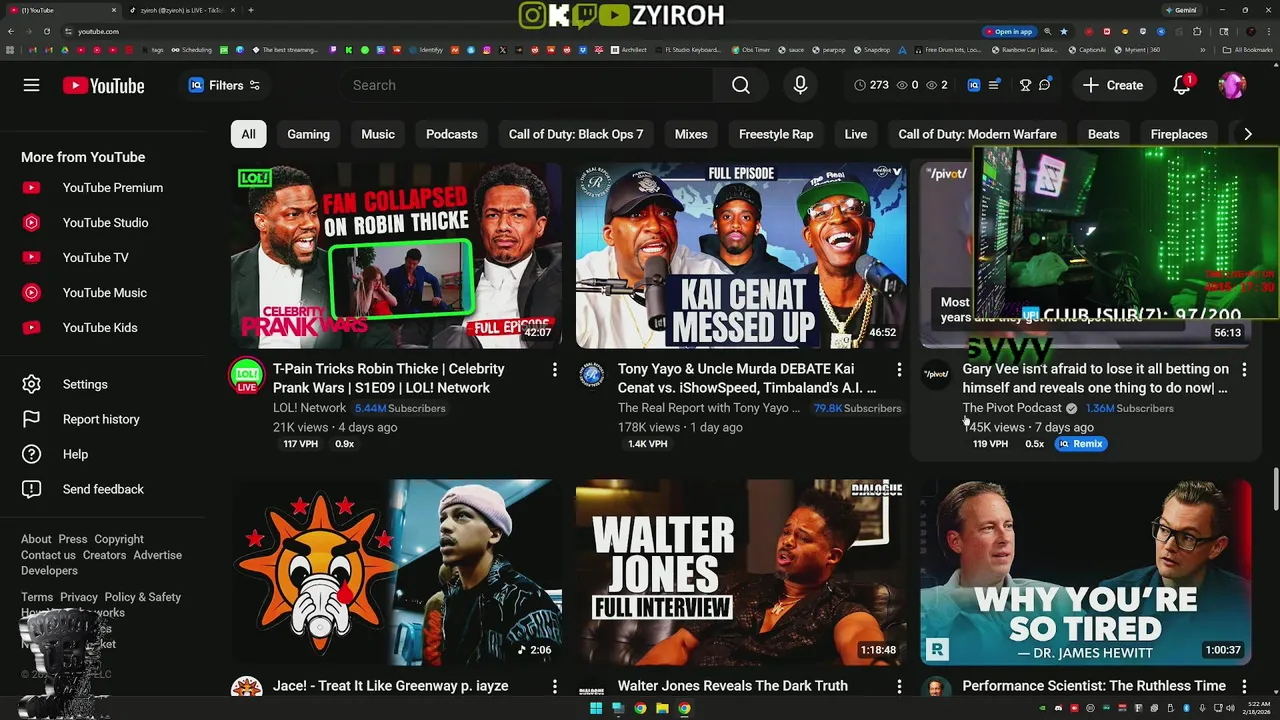
Task: Open Gary Vee video title
Action: click(1096, 378)
